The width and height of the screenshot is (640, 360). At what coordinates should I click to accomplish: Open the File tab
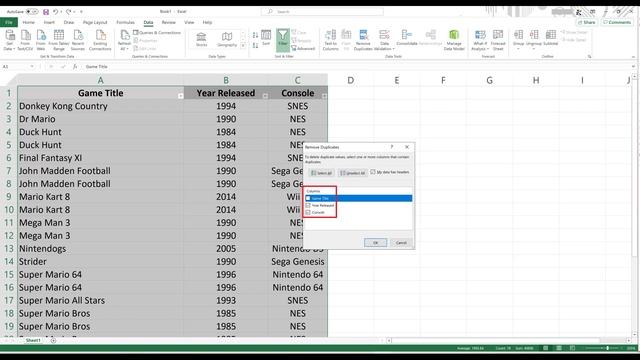(x=9, y=22)
